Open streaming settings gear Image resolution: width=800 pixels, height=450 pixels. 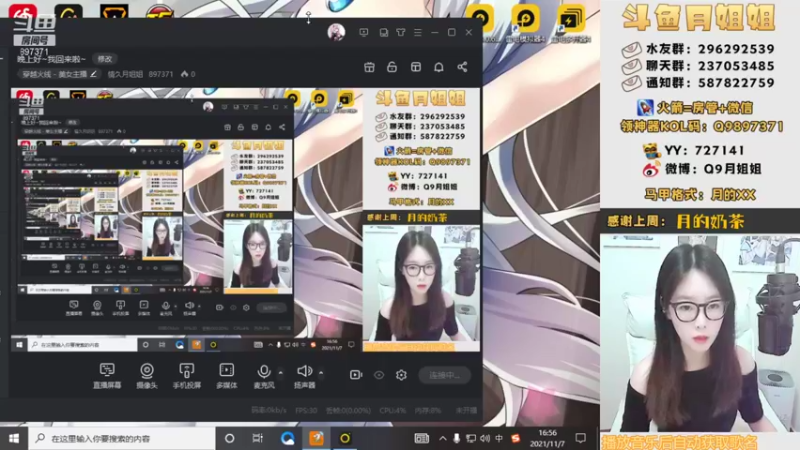coord(402,375)
